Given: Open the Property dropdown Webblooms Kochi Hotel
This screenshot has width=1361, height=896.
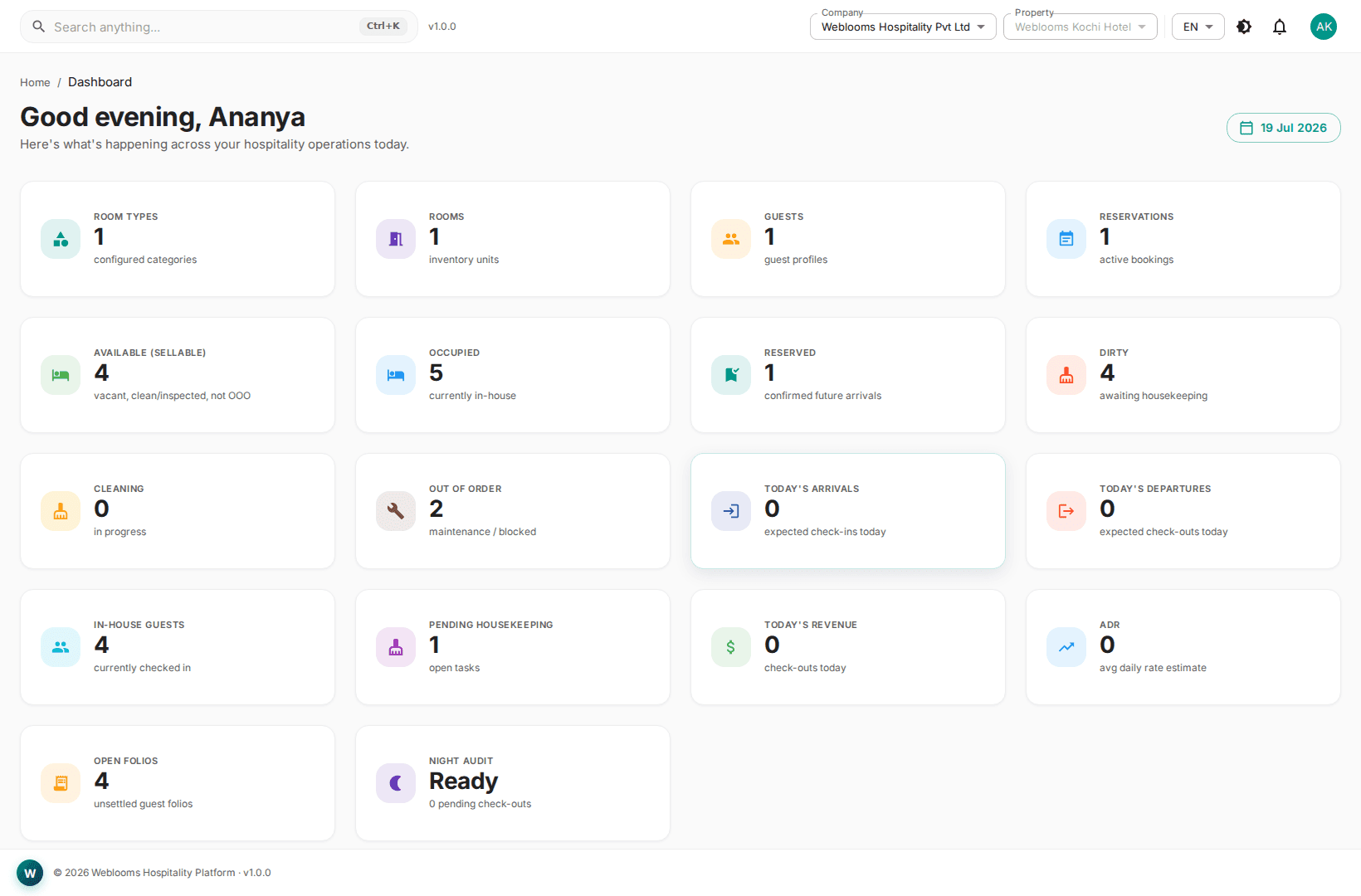Looking at the screenshot, I should (1080, 27).
